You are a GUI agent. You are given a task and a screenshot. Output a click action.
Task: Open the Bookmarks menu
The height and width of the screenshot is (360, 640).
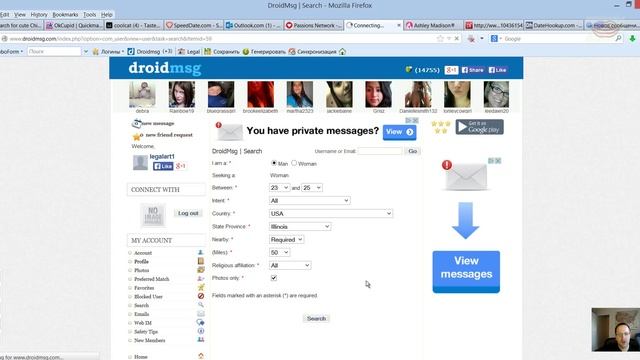coord(65,14)
